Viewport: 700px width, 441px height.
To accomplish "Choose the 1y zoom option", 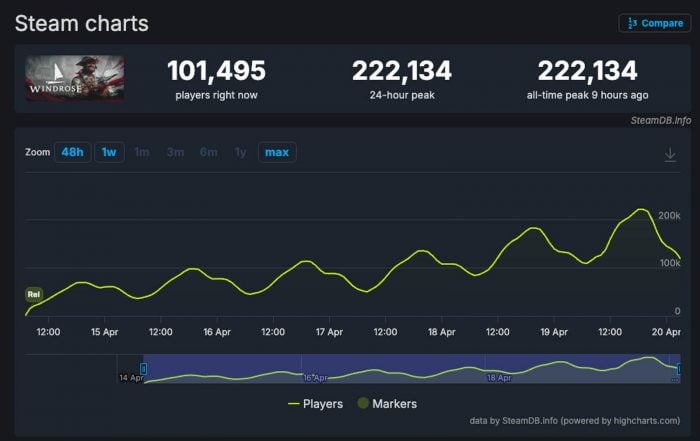I will pos(240,152).
